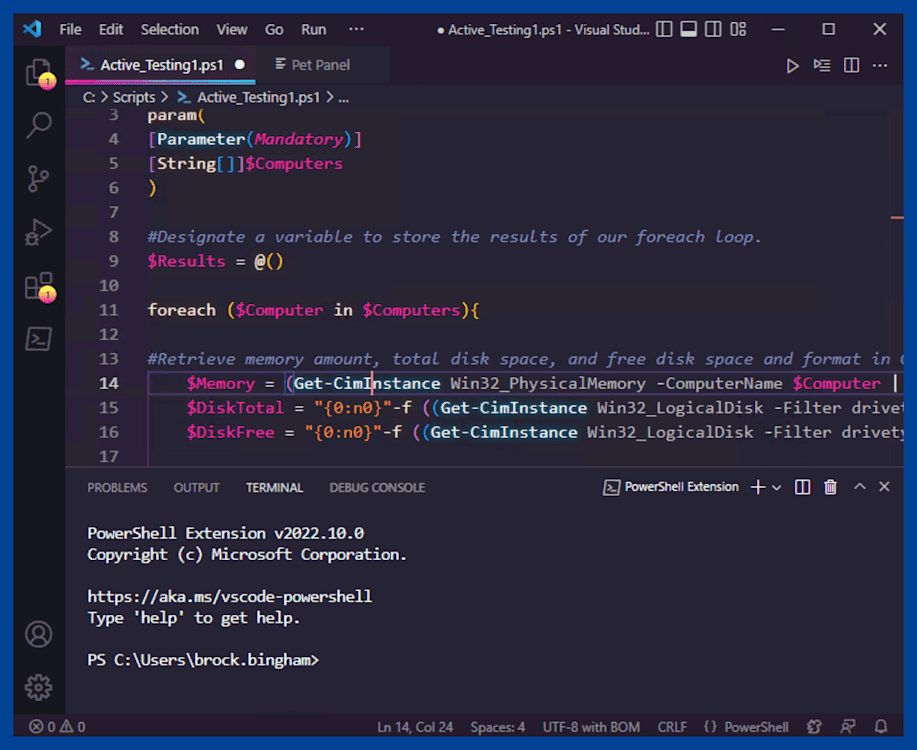Open the Extensions view
The height and width of the screenshot is (750, 917).
click(x=39, y=286)
